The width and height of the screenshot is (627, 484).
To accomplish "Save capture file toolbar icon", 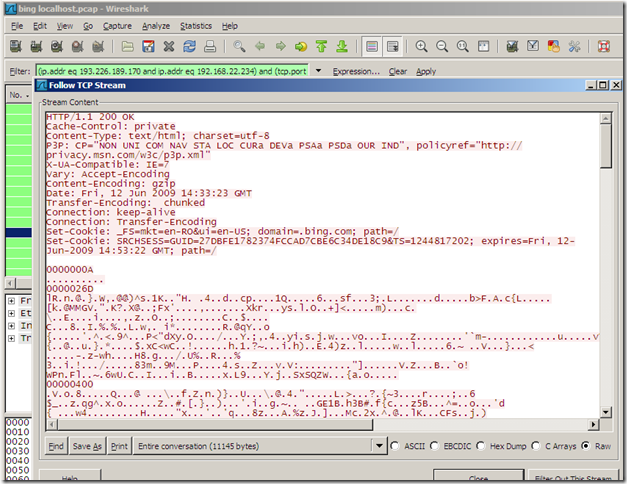I will [x=148, y=46].
